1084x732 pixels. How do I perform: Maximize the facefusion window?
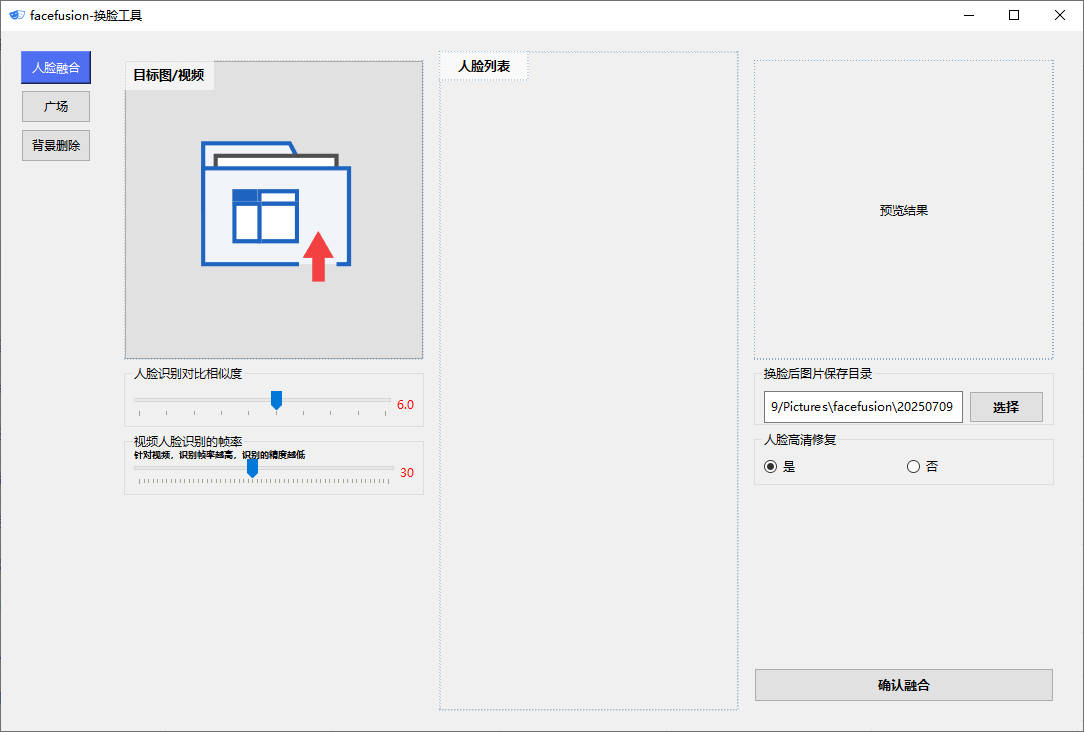point(1013,15)
